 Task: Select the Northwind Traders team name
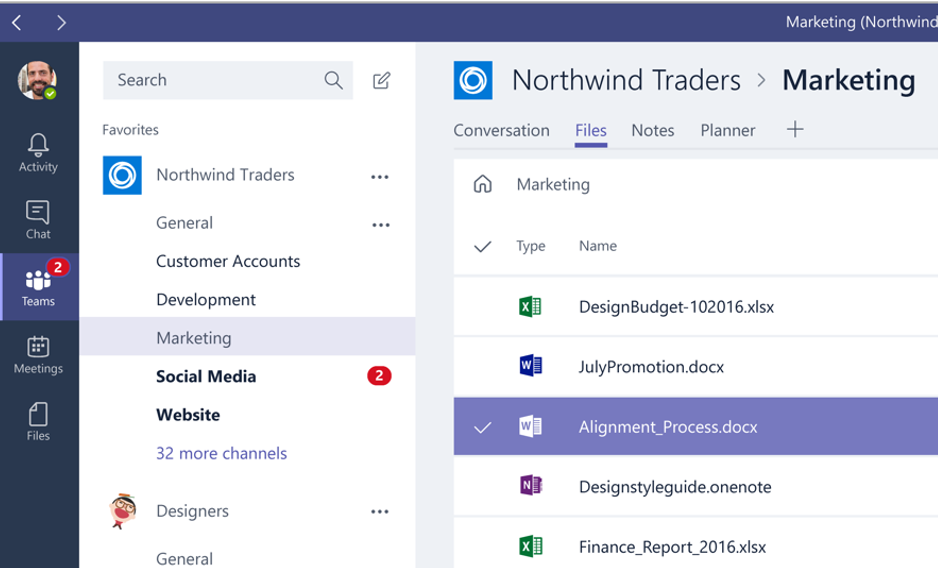click(x=226, y=175)
